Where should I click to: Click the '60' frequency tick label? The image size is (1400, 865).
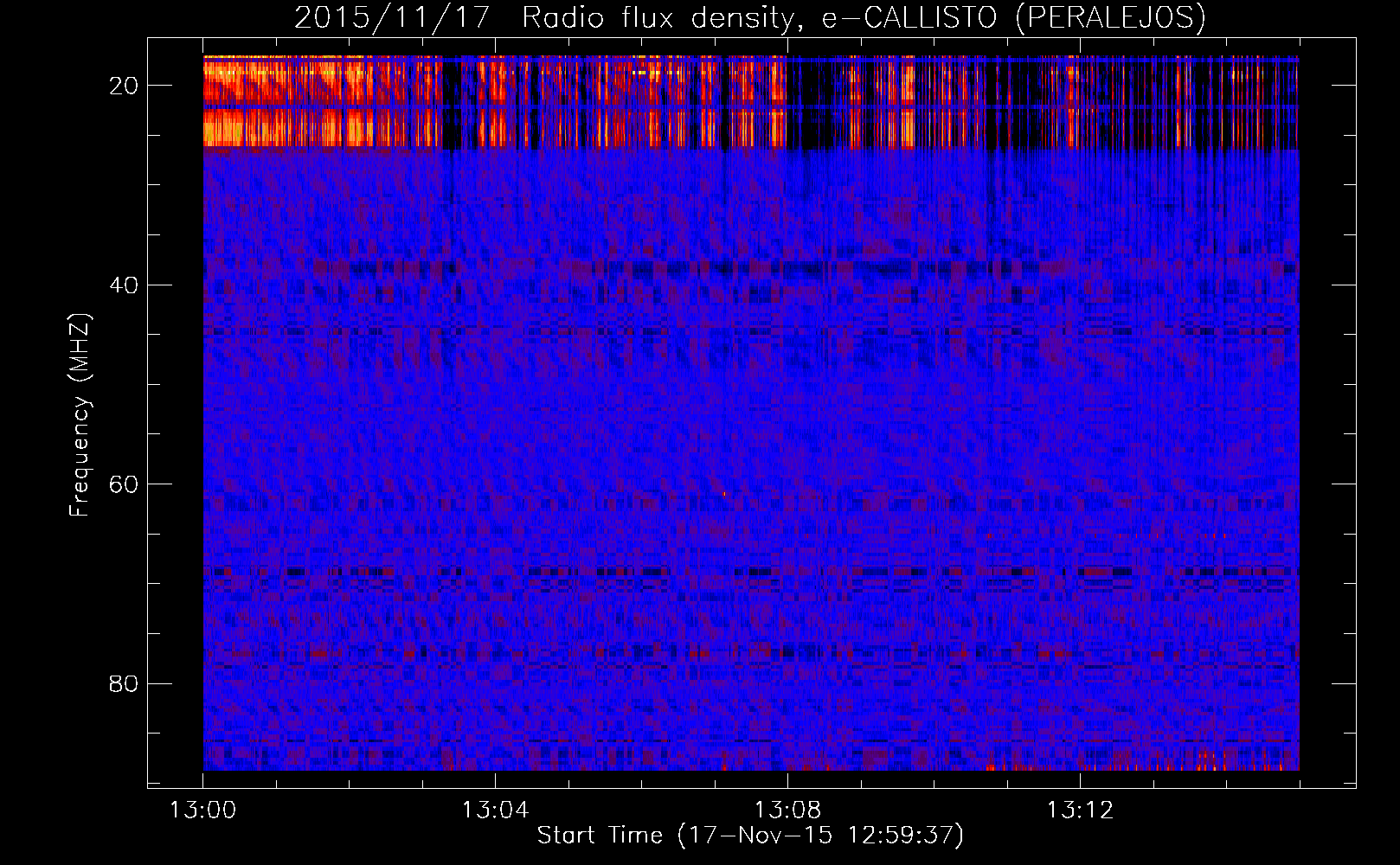pyautogui.click(x=124, y=484)
